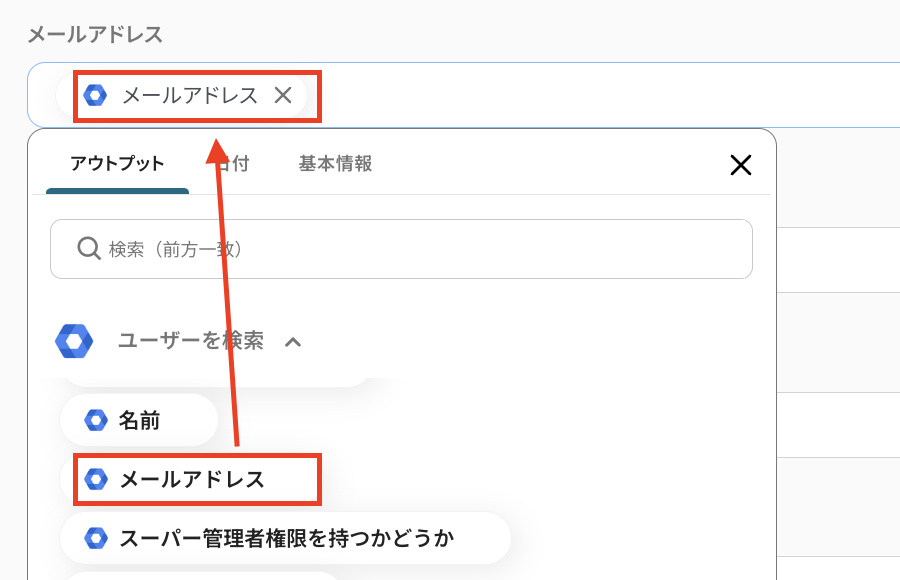Focus the 検索（前方一致） search box
Screen dimensions: 900x580
click(x=420, y=249)
